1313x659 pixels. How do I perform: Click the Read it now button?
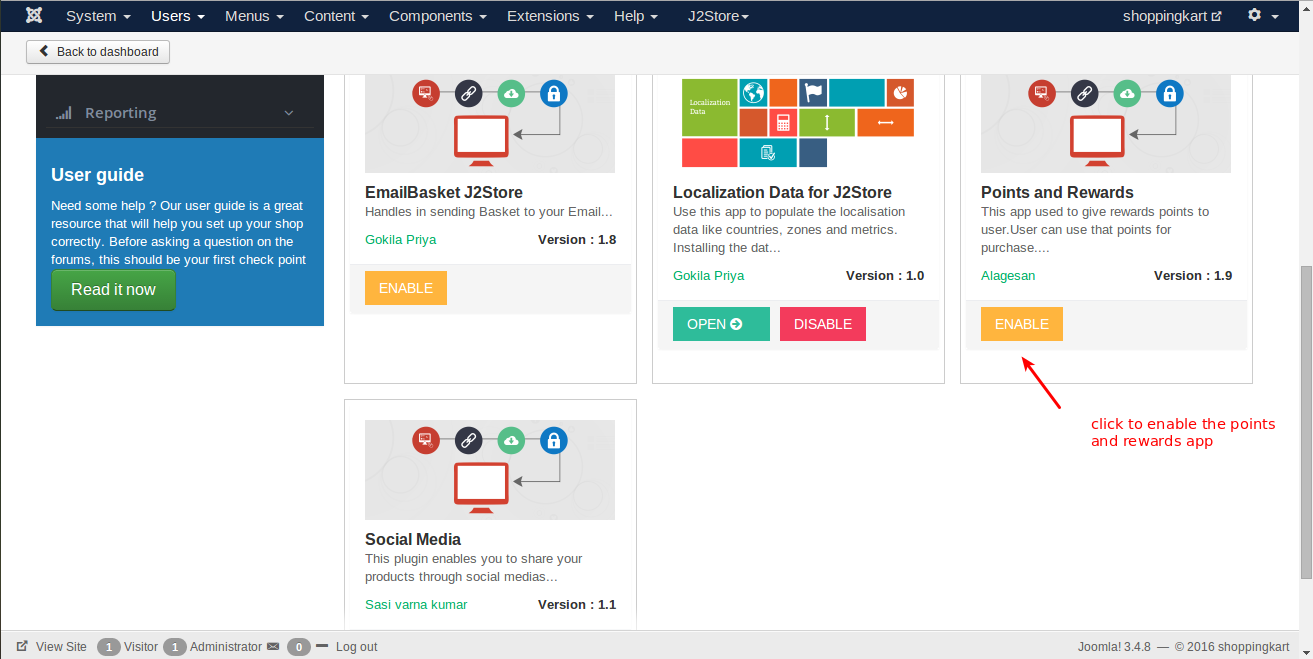pos(113,290)
